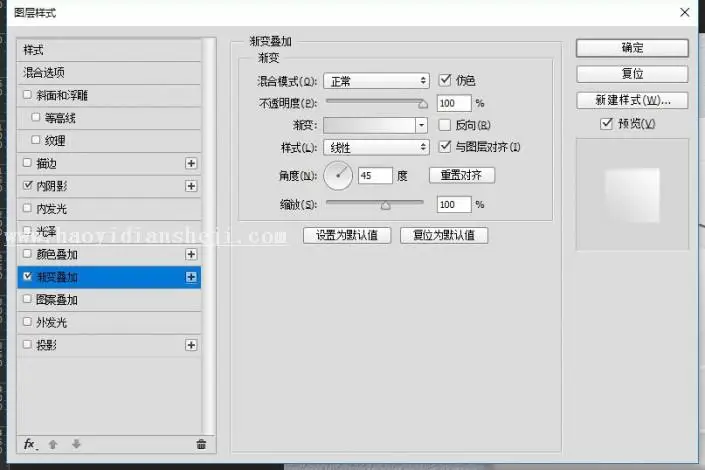Click the 不透明度 slider handle
Image resolution: width=705 pixels, height=470 pixels.
[x=423, y=104]
